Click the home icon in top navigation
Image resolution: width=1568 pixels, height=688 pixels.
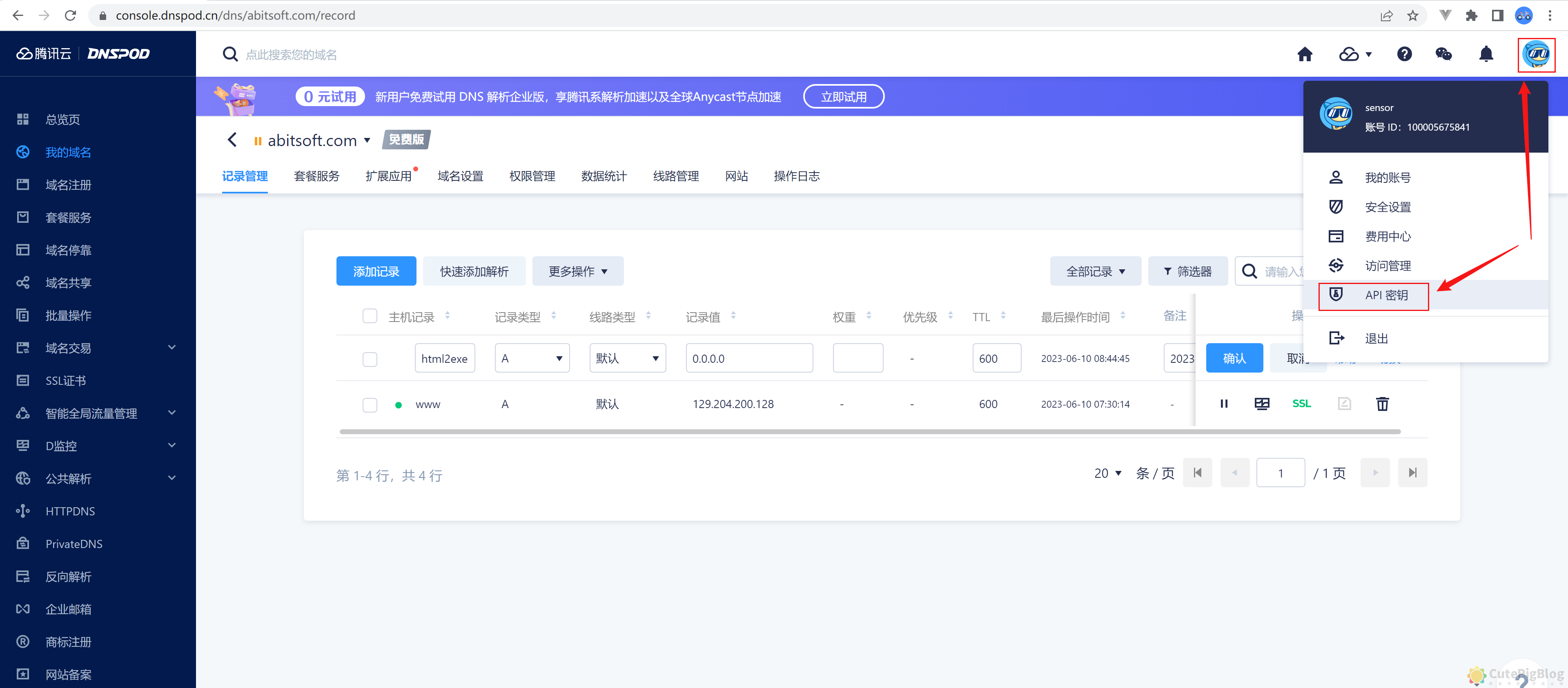pos(1305,54)
